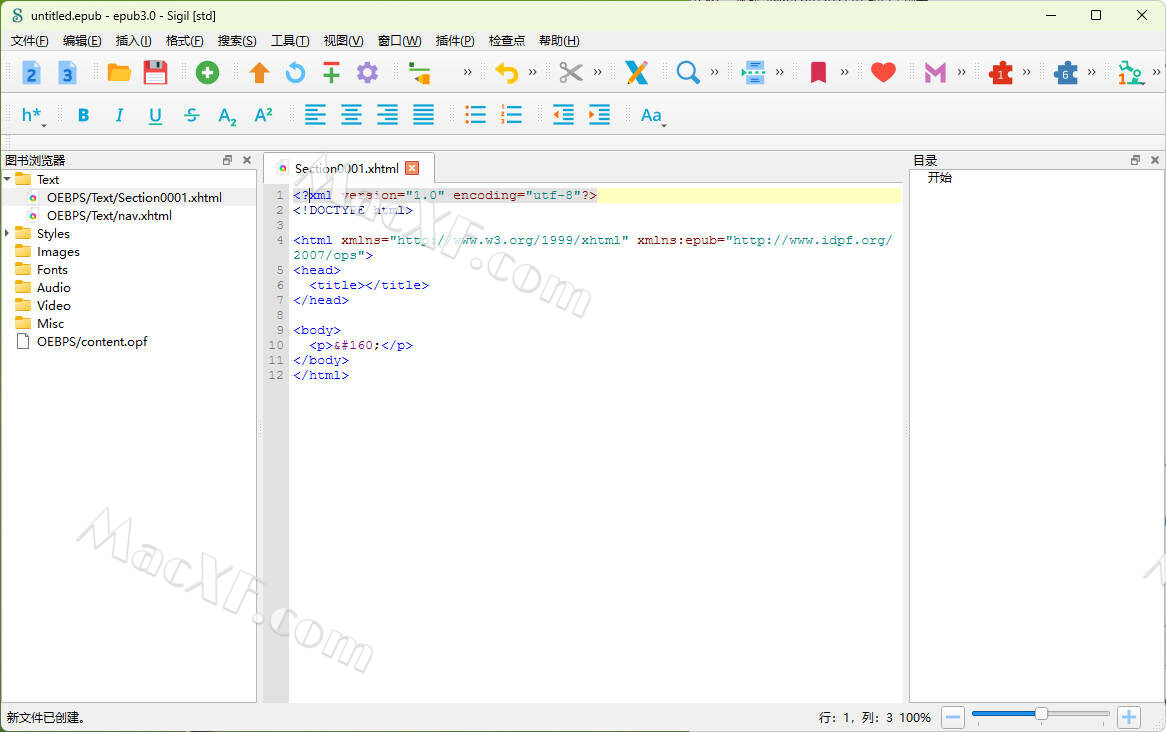Add existing files with green plus icon

click(x=207, y=72)
